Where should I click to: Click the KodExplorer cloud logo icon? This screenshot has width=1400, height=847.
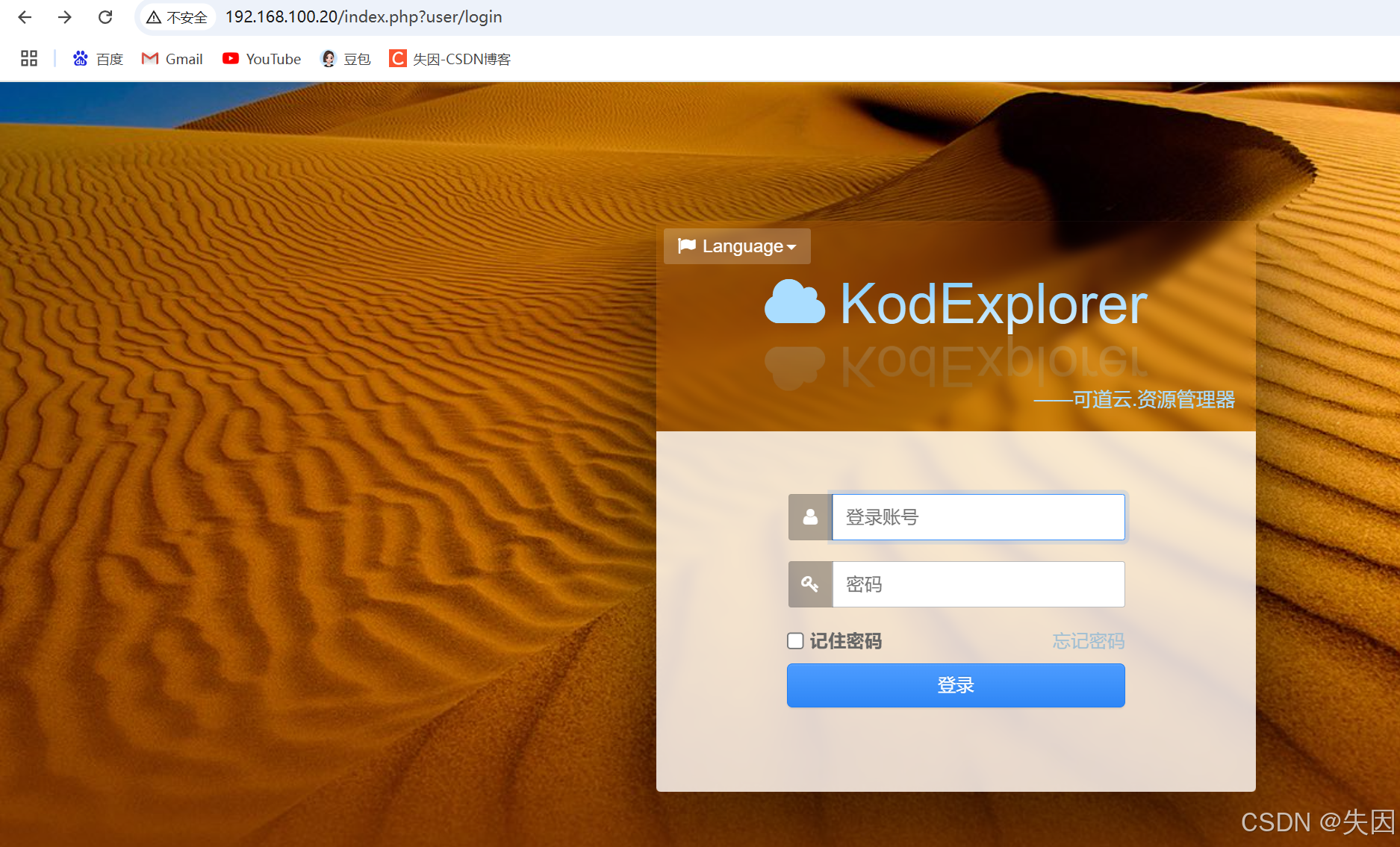tap(794, 303)
